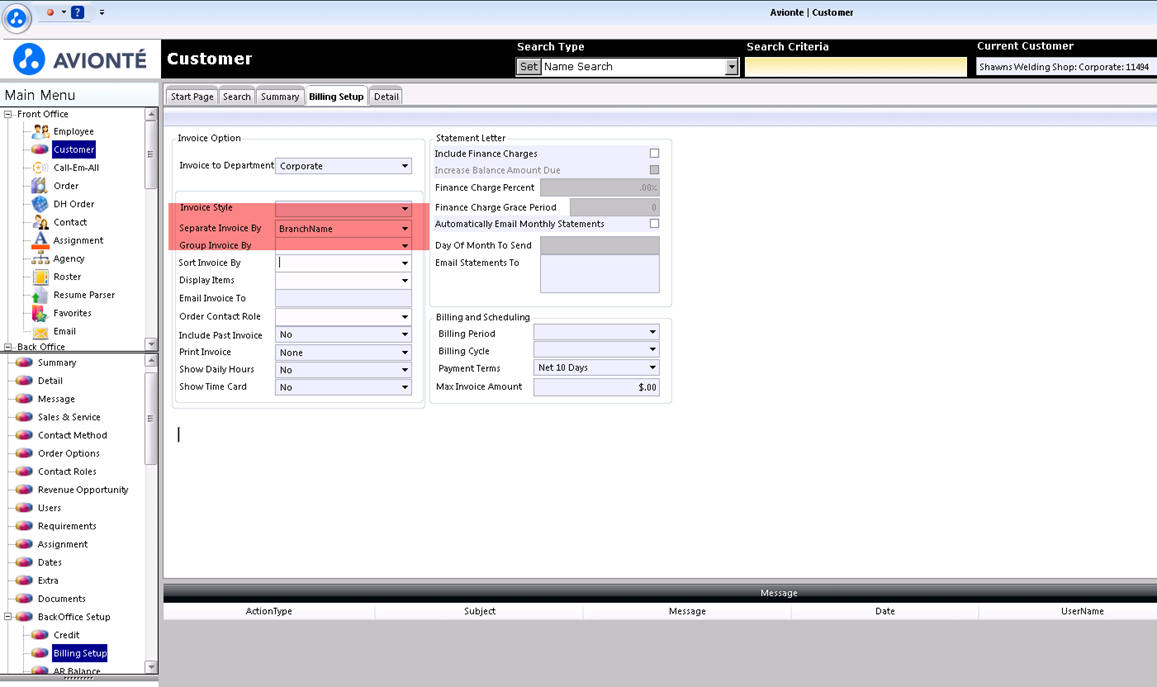Click the blue help question mark icon
The width and height of the screenshot is (1157, 687).
(77, 12)
